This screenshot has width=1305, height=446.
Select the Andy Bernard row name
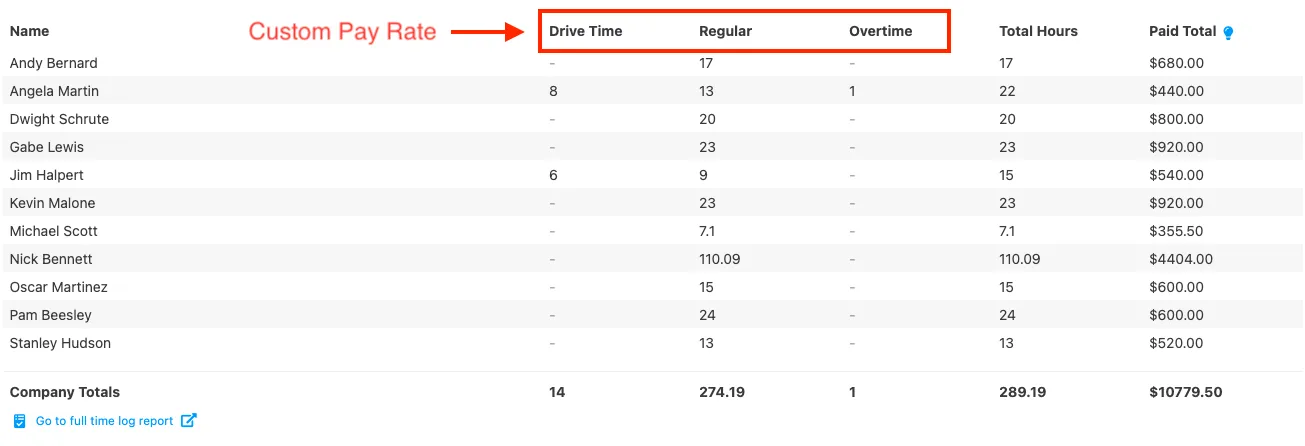53,63
